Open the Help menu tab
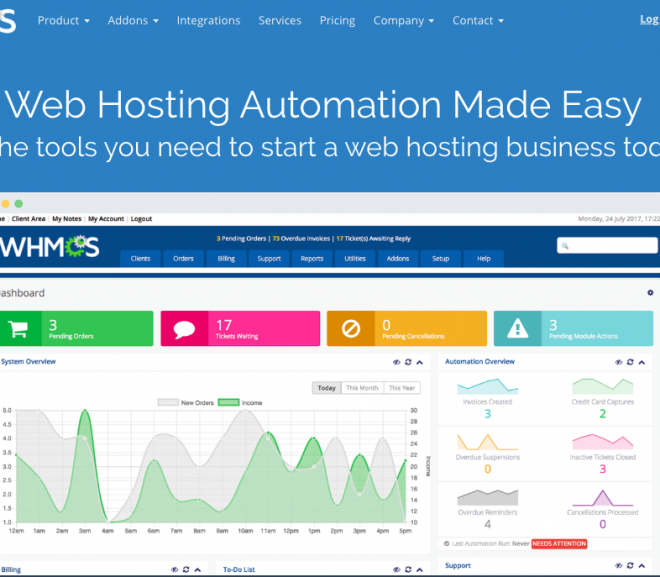Image resolution: width=660 pixels, height=577 pixels. coord(484,258)
